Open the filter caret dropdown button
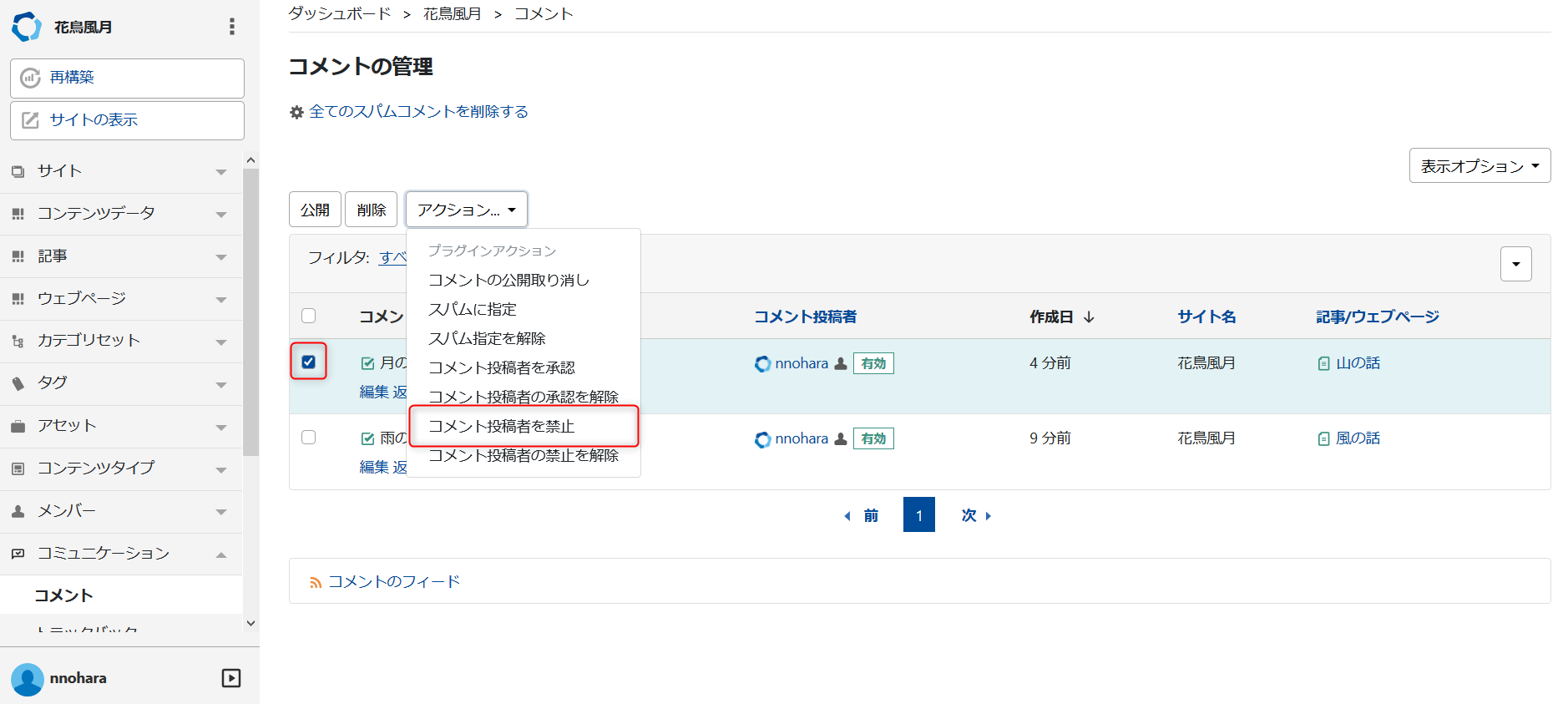1568x704 pixels. click(1516, 264)
